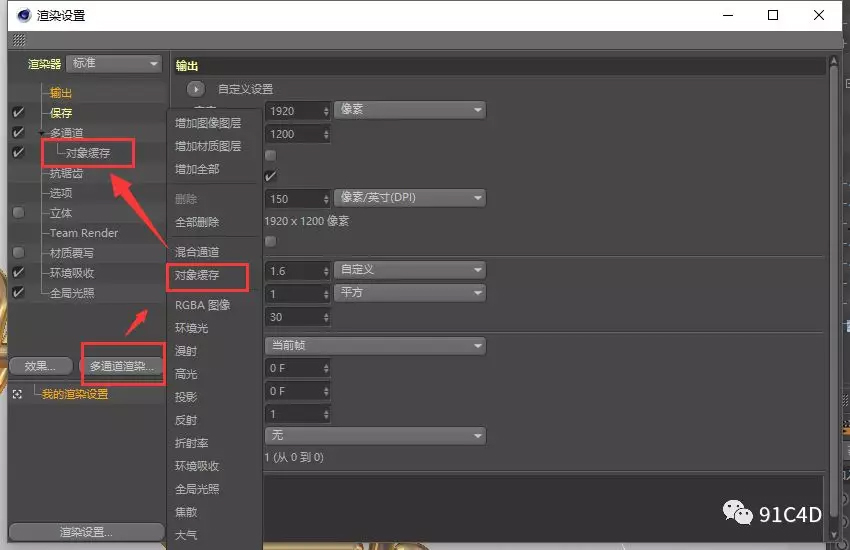Select 混合通道 in the popup menu
This screenshot has height=550, width=850.
[x=197, y=252]
